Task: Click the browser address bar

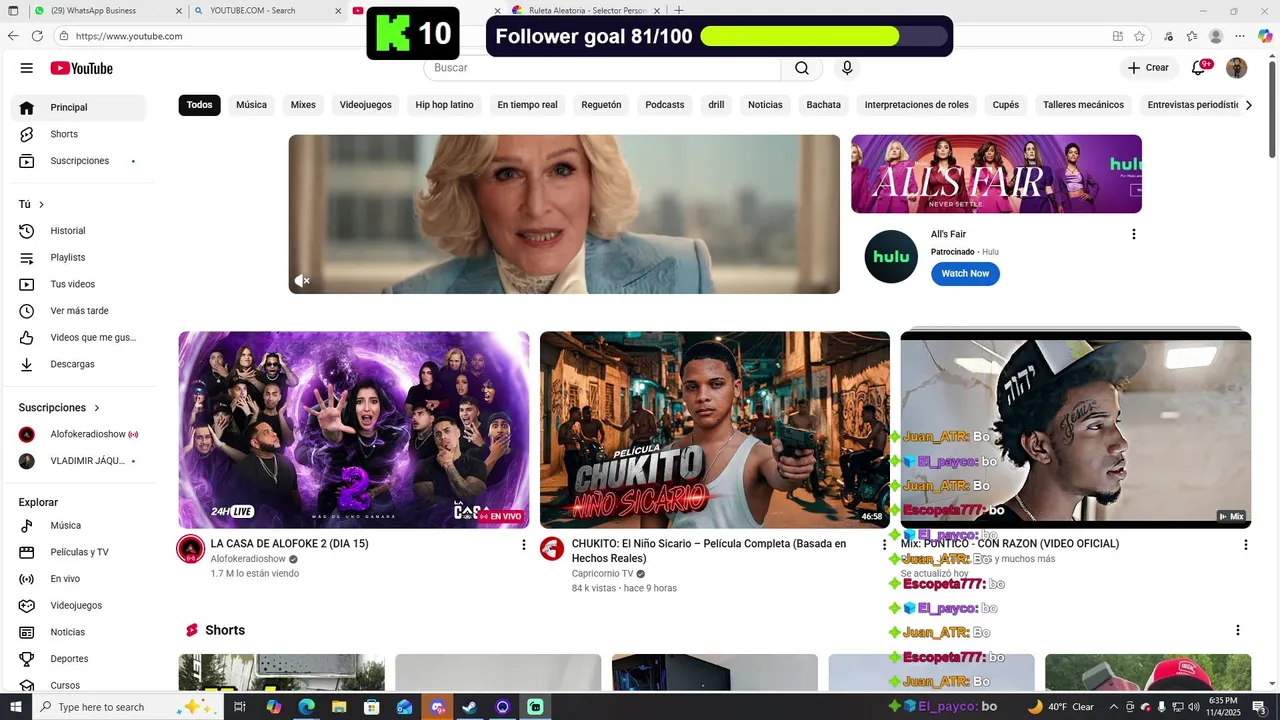Action: [x=580, y=36]
